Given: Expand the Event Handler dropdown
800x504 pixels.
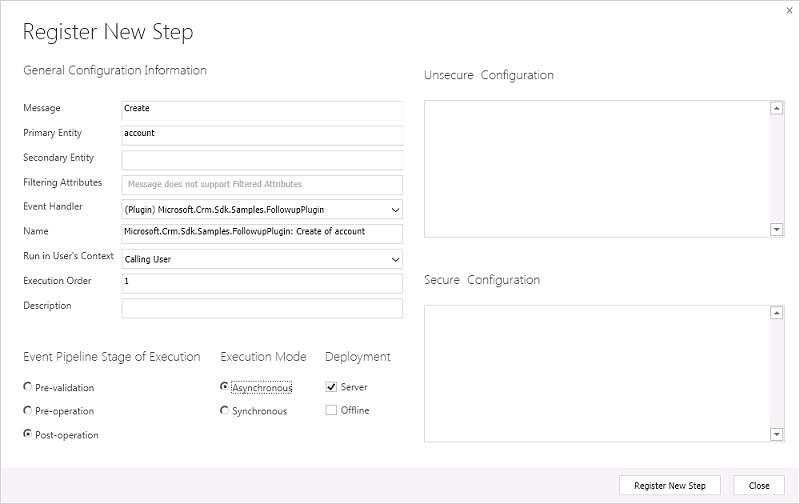Looking at the screenshot, I should click(x=395, y=210).
